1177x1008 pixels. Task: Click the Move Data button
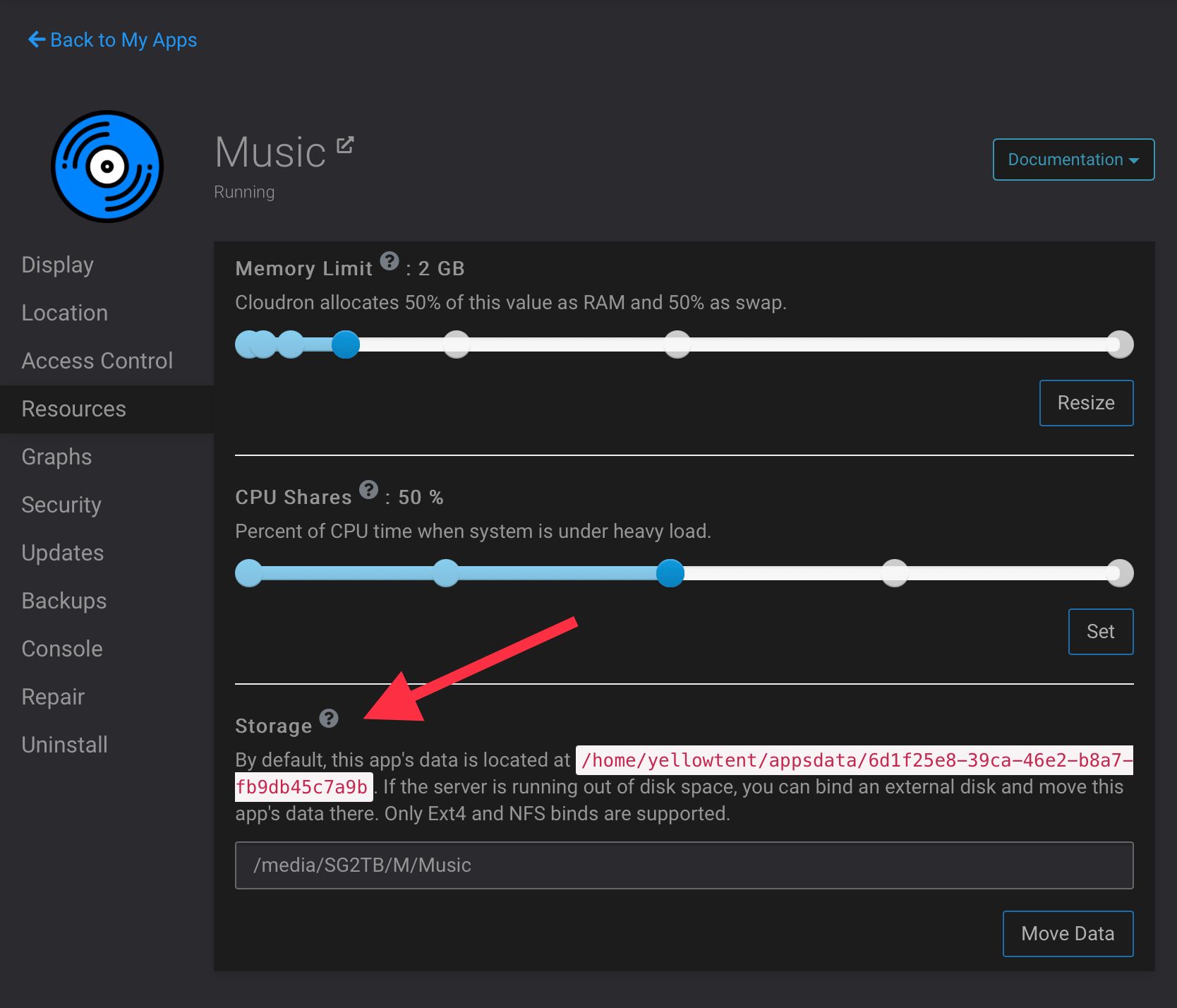point(1068,934)
